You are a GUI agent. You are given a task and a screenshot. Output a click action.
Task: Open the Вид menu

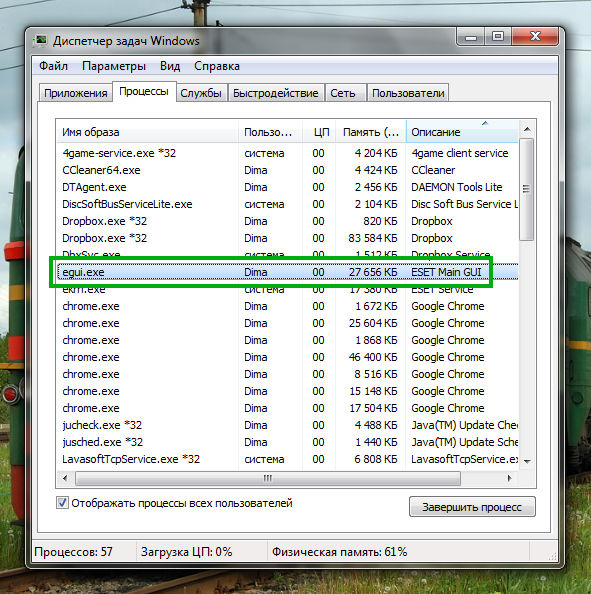click(170, 66)
